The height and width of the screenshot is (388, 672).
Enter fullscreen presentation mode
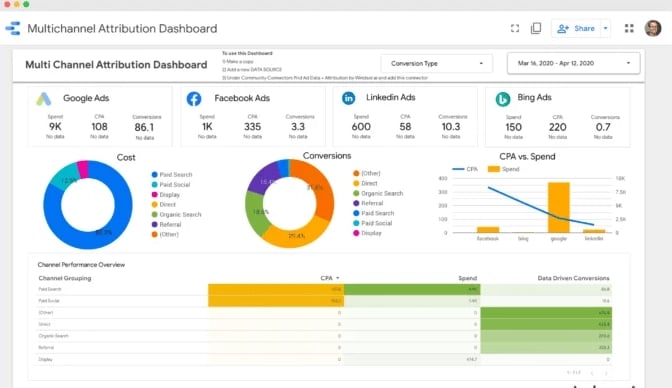tap(515, 28)
